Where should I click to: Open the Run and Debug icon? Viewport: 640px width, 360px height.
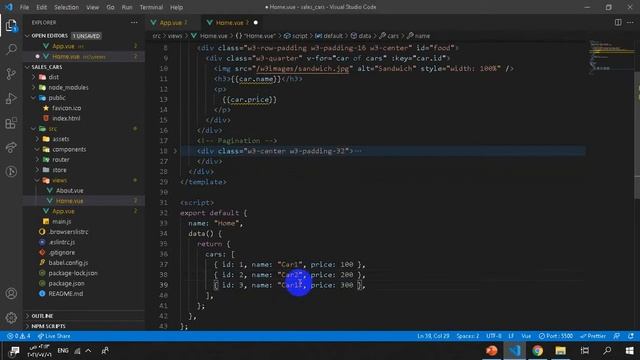pyautogui.click(x=11, y=98)
